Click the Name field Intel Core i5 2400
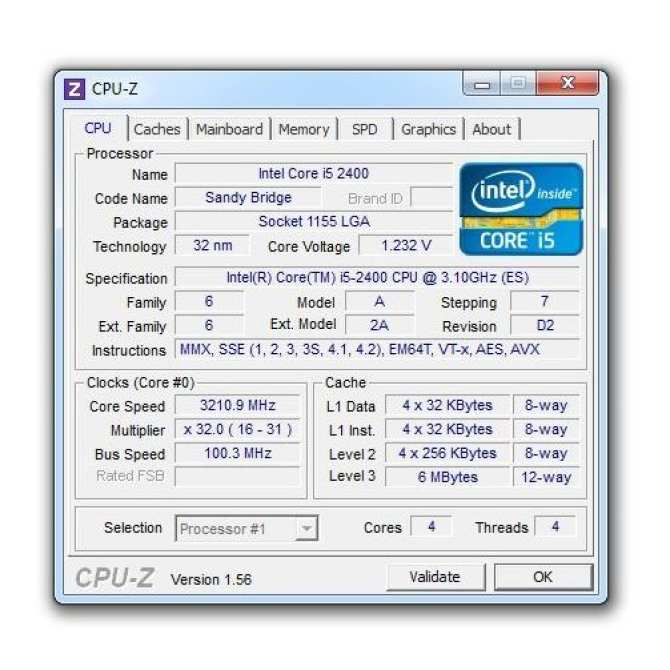Image resolution: width=670 pixels, height=670 pixels. pos(313,173)
